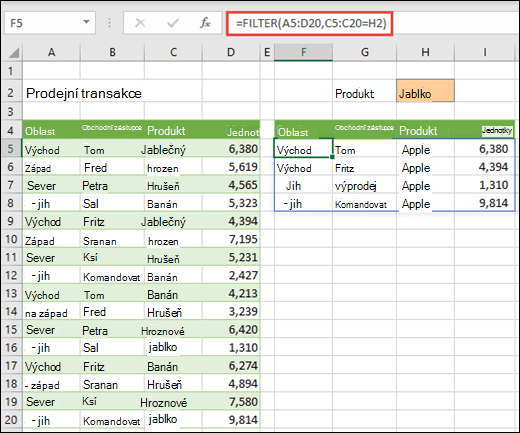The width and height of the screenshot is (520, 433).
Task: Select column A header
Action: coord(51,52)
